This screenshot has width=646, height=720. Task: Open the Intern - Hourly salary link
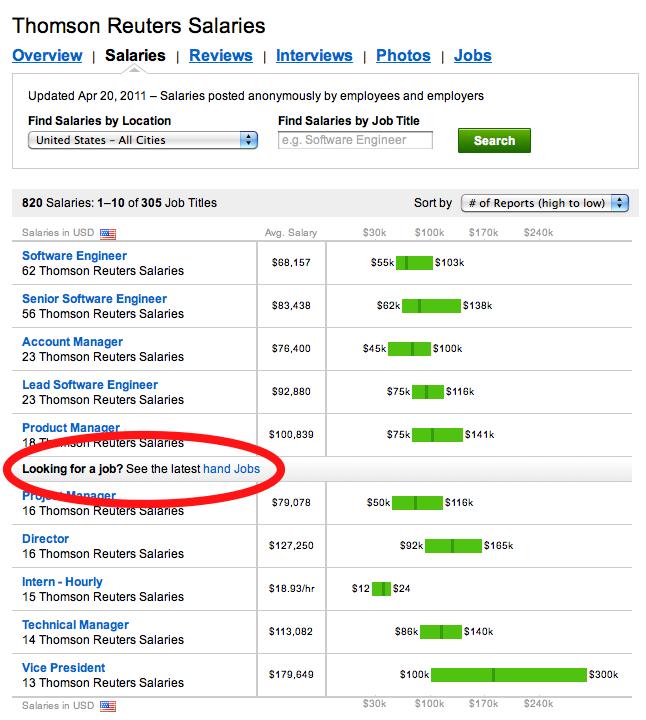point(62,582)
